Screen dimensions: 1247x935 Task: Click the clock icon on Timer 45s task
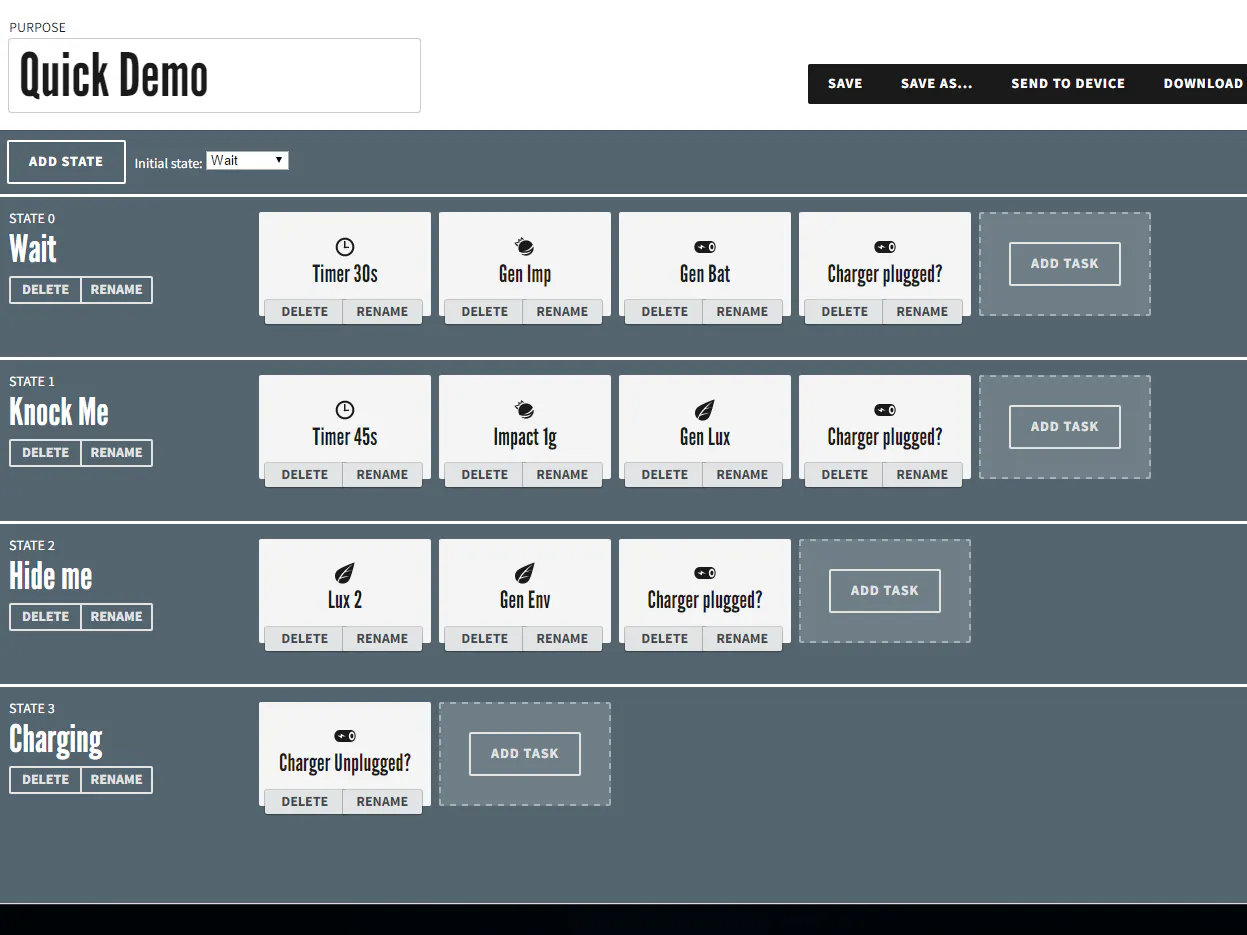(x=344, y=409)
